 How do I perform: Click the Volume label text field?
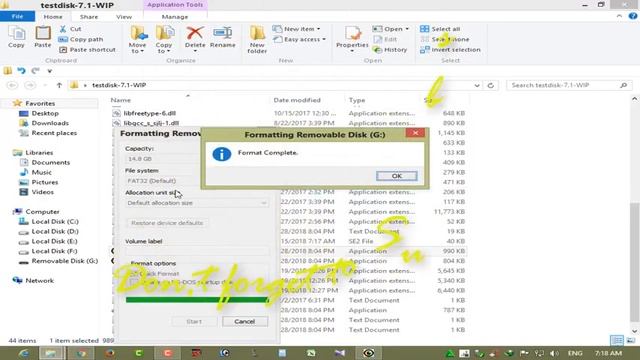point(197,251)
